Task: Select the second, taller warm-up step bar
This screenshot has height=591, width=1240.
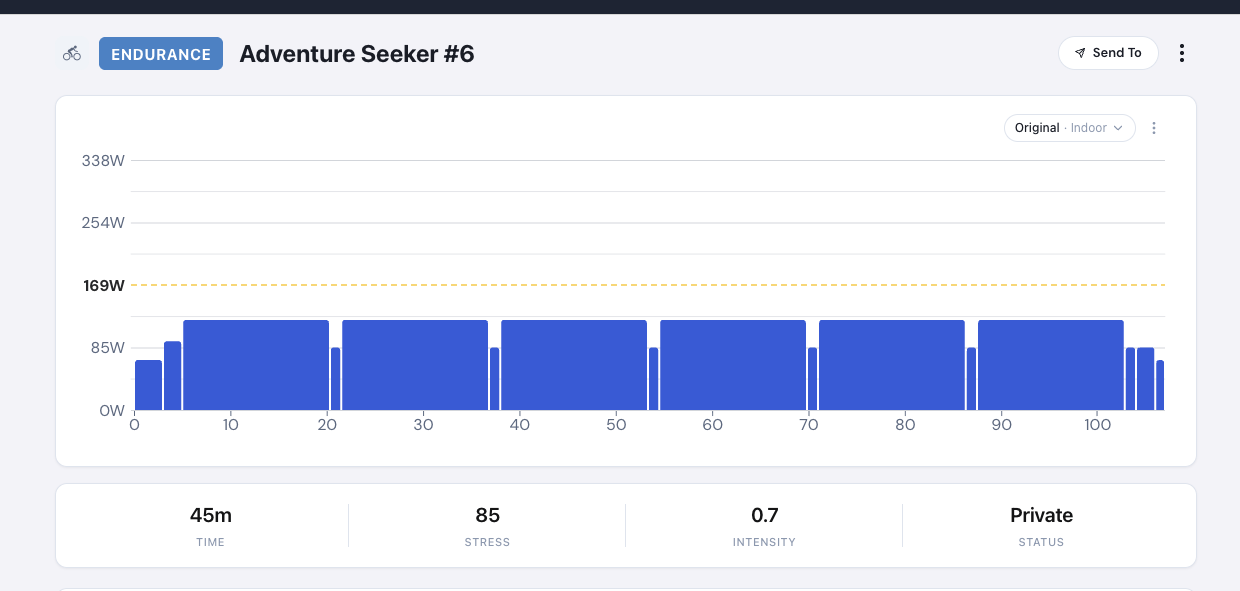Action: pos(172,376)
